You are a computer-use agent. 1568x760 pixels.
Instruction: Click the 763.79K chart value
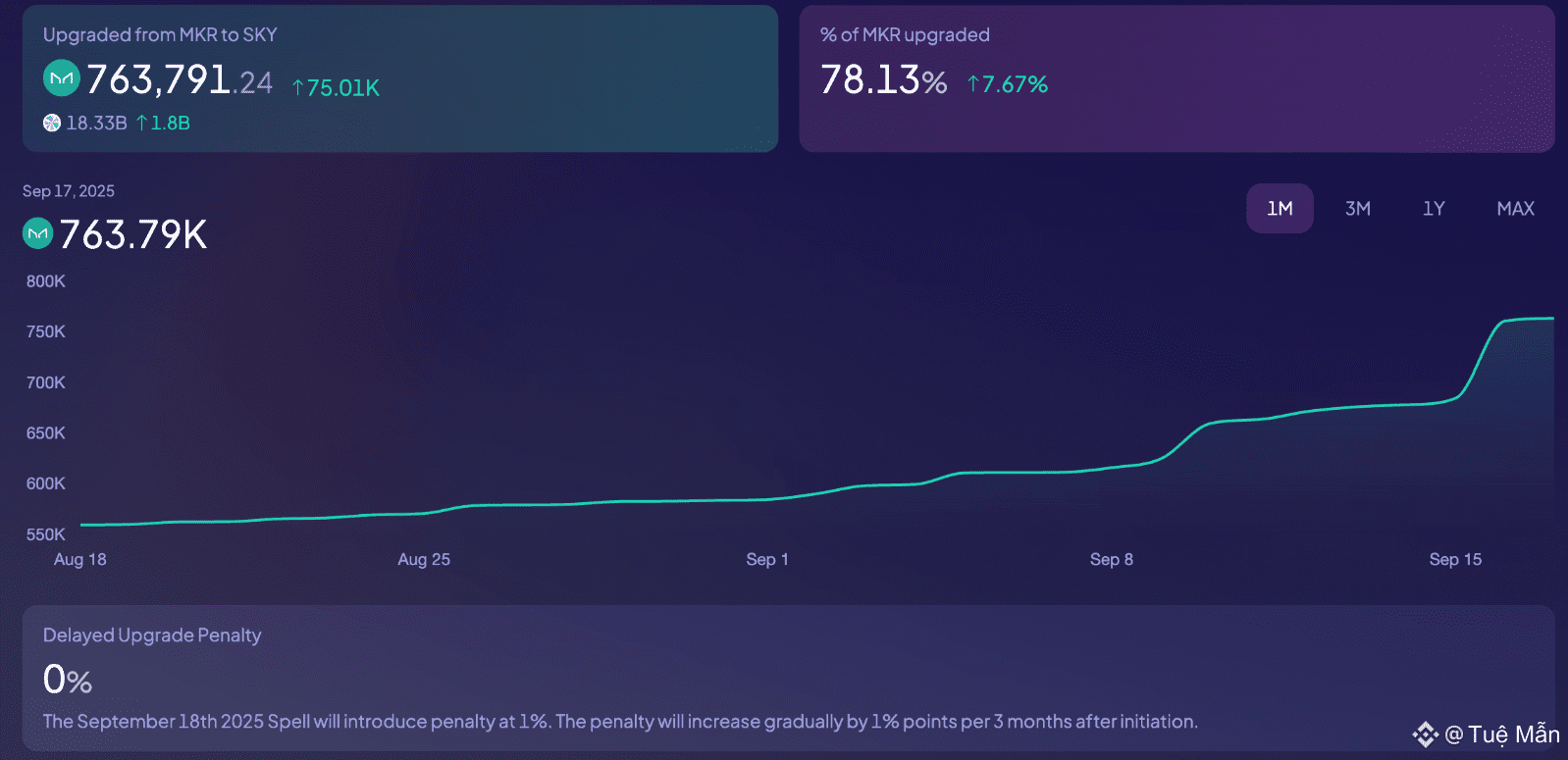pos(132,234)
